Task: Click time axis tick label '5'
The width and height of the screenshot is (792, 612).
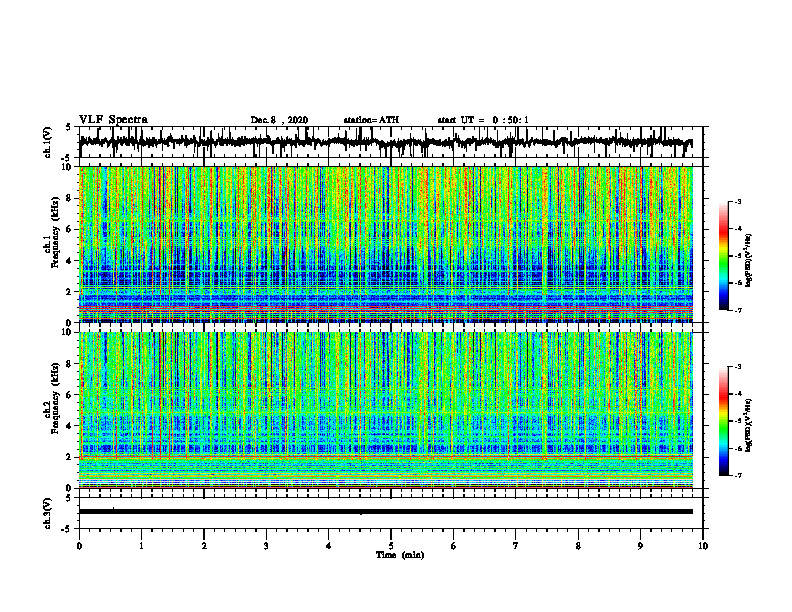Action: point(391,546)
